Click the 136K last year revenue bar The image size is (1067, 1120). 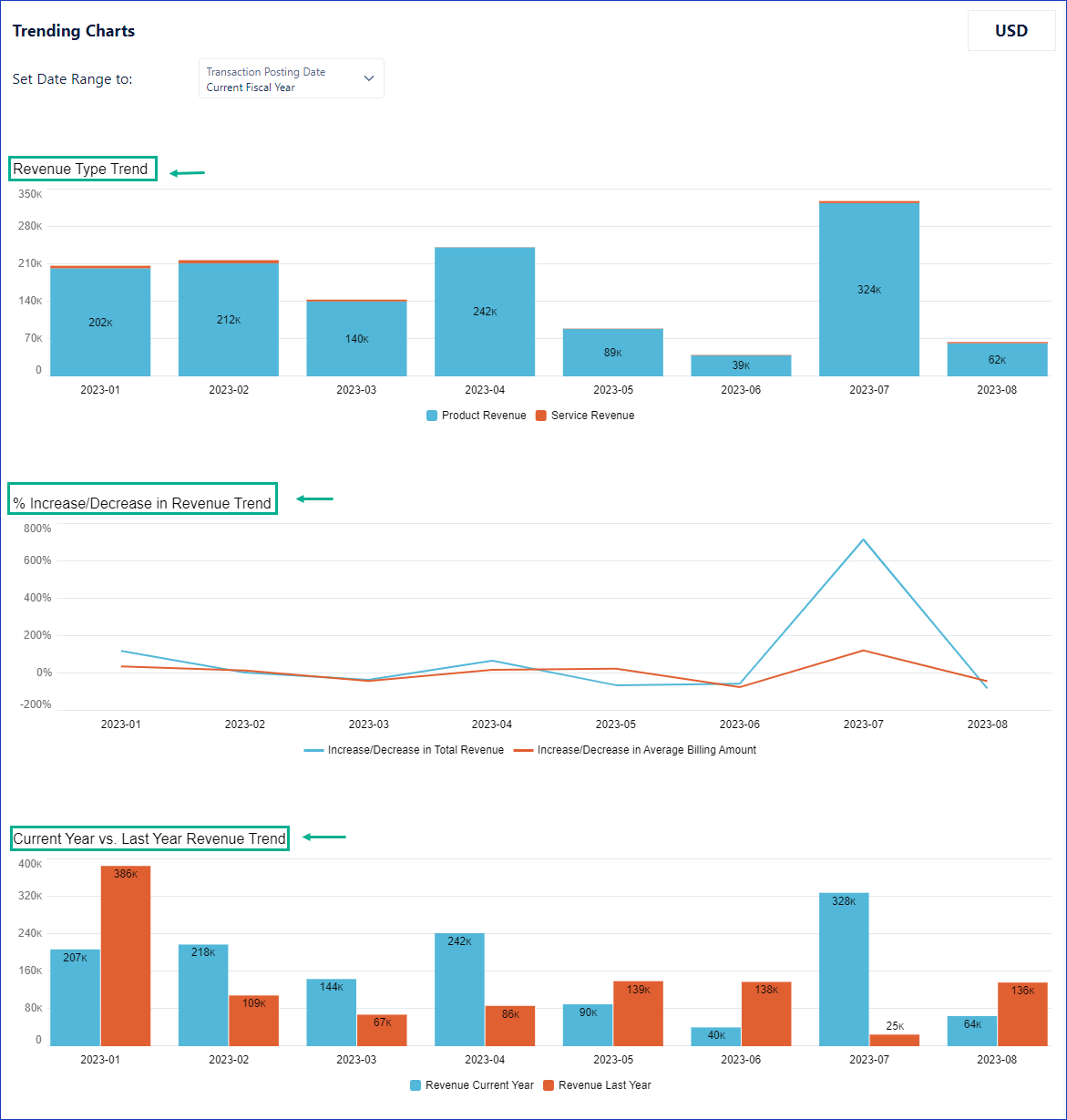pyautogui.click(x=1023, y=1013)
